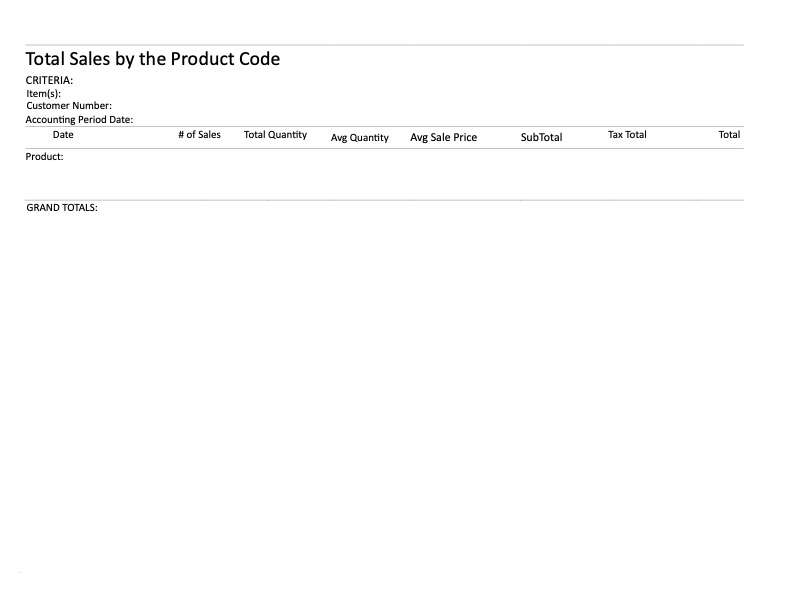This screenshot has height=612, width=792.
Task: Click the Item(s): criteria label
Action: (43, 93)
